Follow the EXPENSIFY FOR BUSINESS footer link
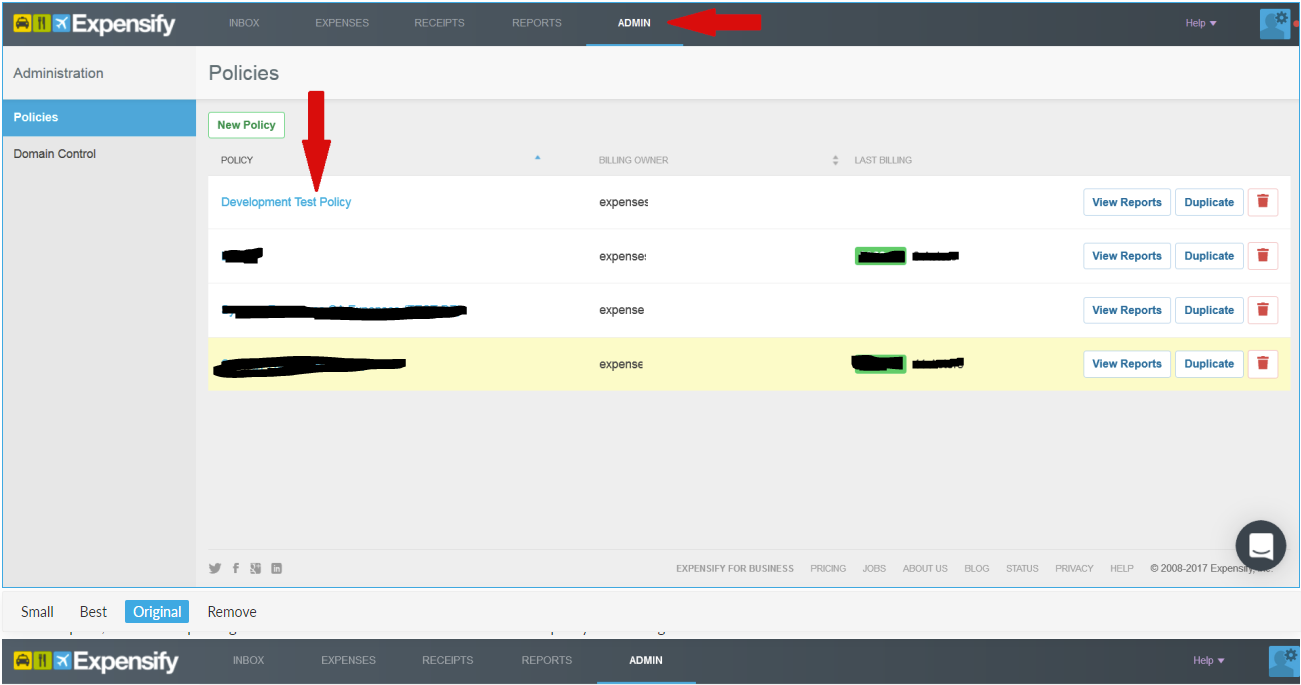1301x685 pixels. (x=735, y=568)
